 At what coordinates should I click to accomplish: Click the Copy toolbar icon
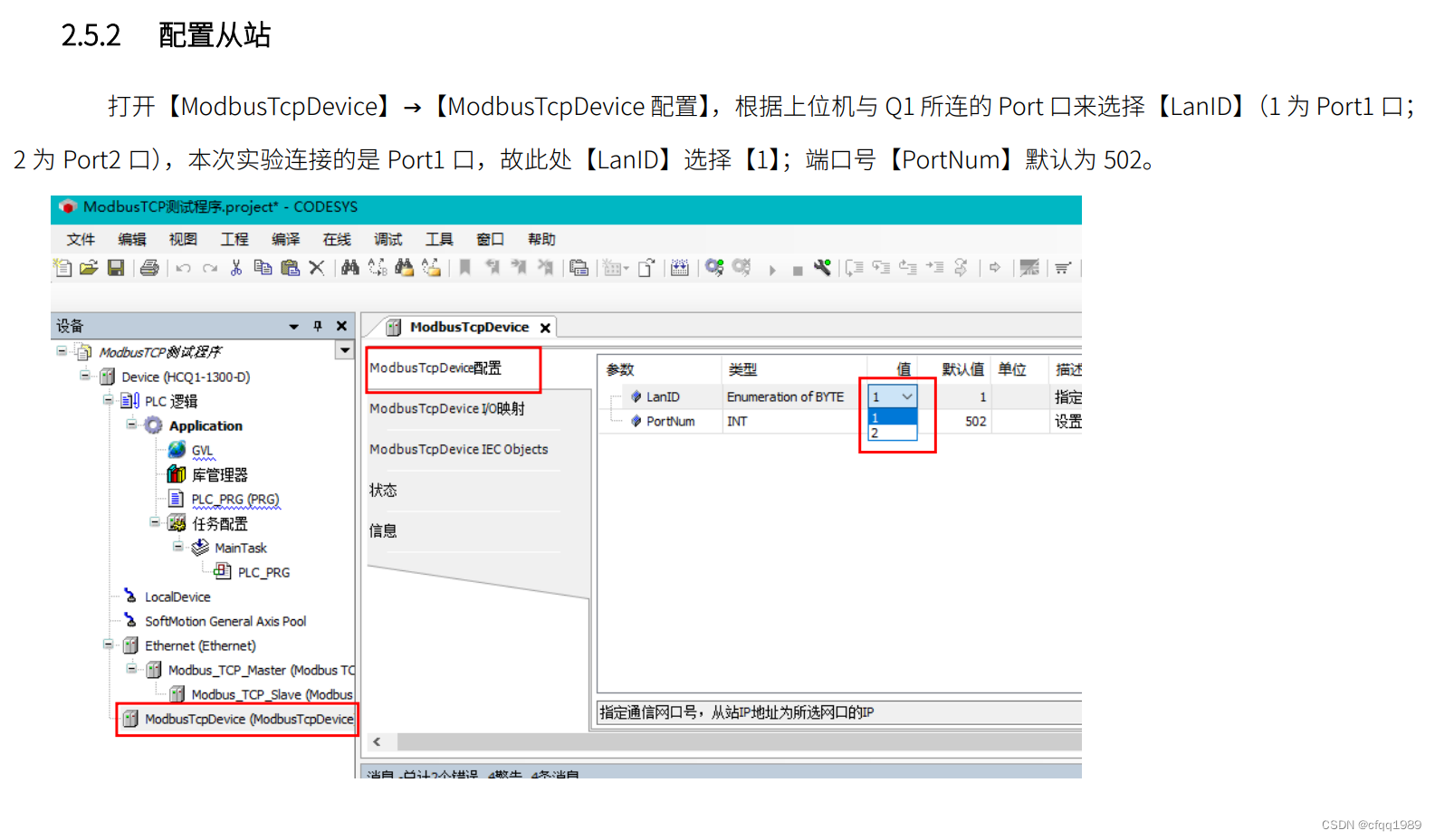click(x=263, y=267)
